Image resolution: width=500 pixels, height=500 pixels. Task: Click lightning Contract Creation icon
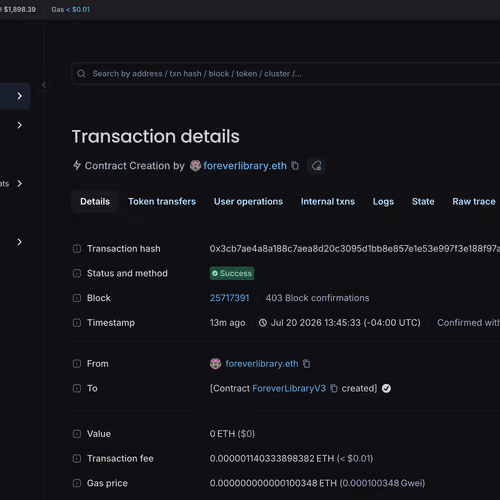pos(77,165)
